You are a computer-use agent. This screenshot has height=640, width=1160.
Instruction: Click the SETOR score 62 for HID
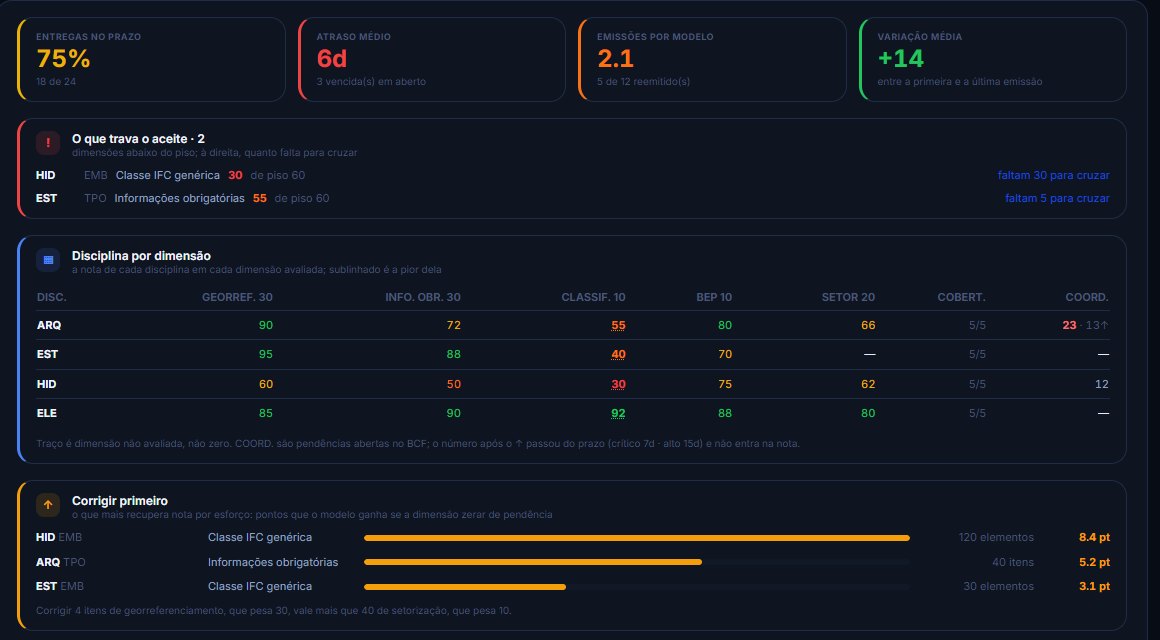point(868,384)
